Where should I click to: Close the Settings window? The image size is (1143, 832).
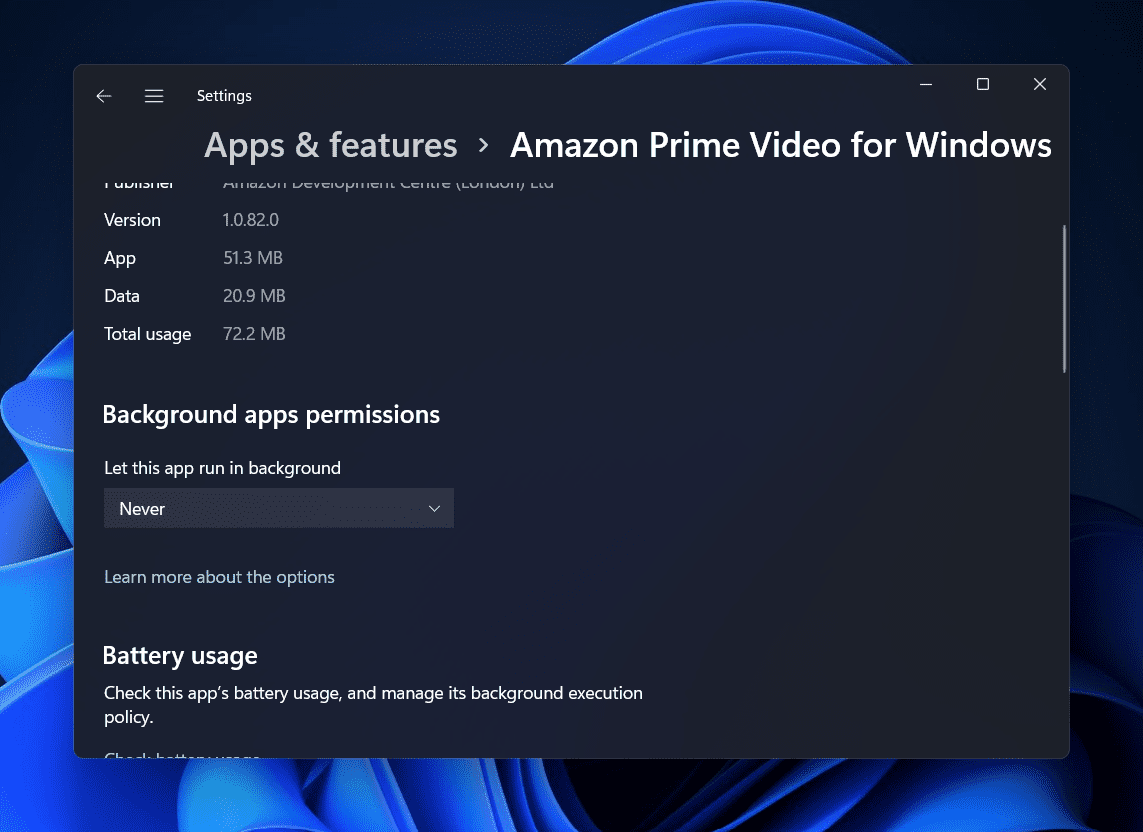(1039, 85)
